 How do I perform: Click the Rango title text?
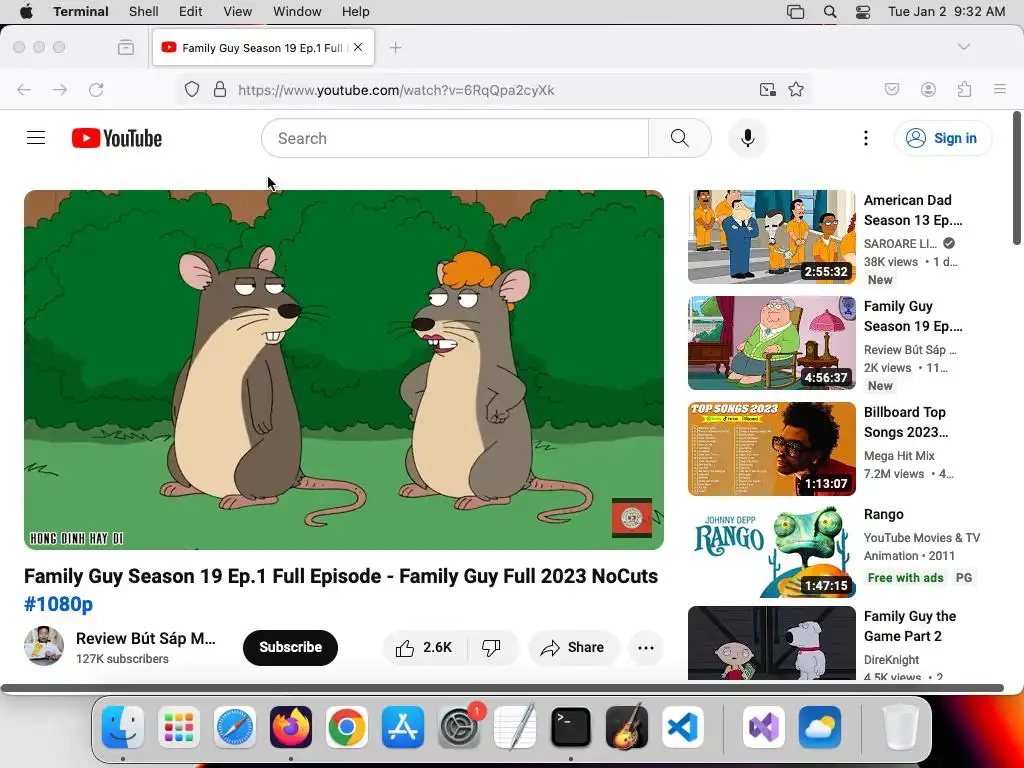[884, 514]
